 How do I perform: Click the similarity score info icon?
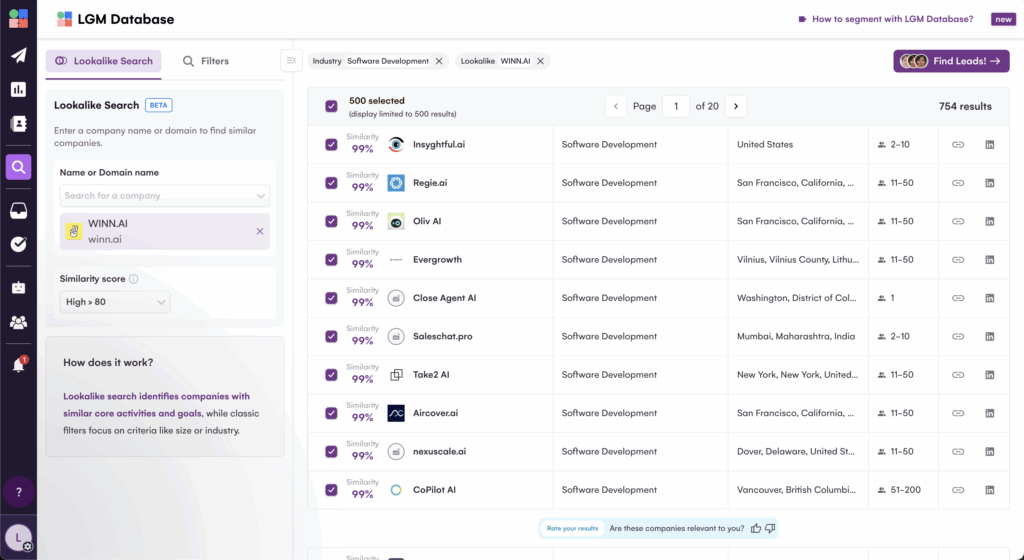coord(133,279)
